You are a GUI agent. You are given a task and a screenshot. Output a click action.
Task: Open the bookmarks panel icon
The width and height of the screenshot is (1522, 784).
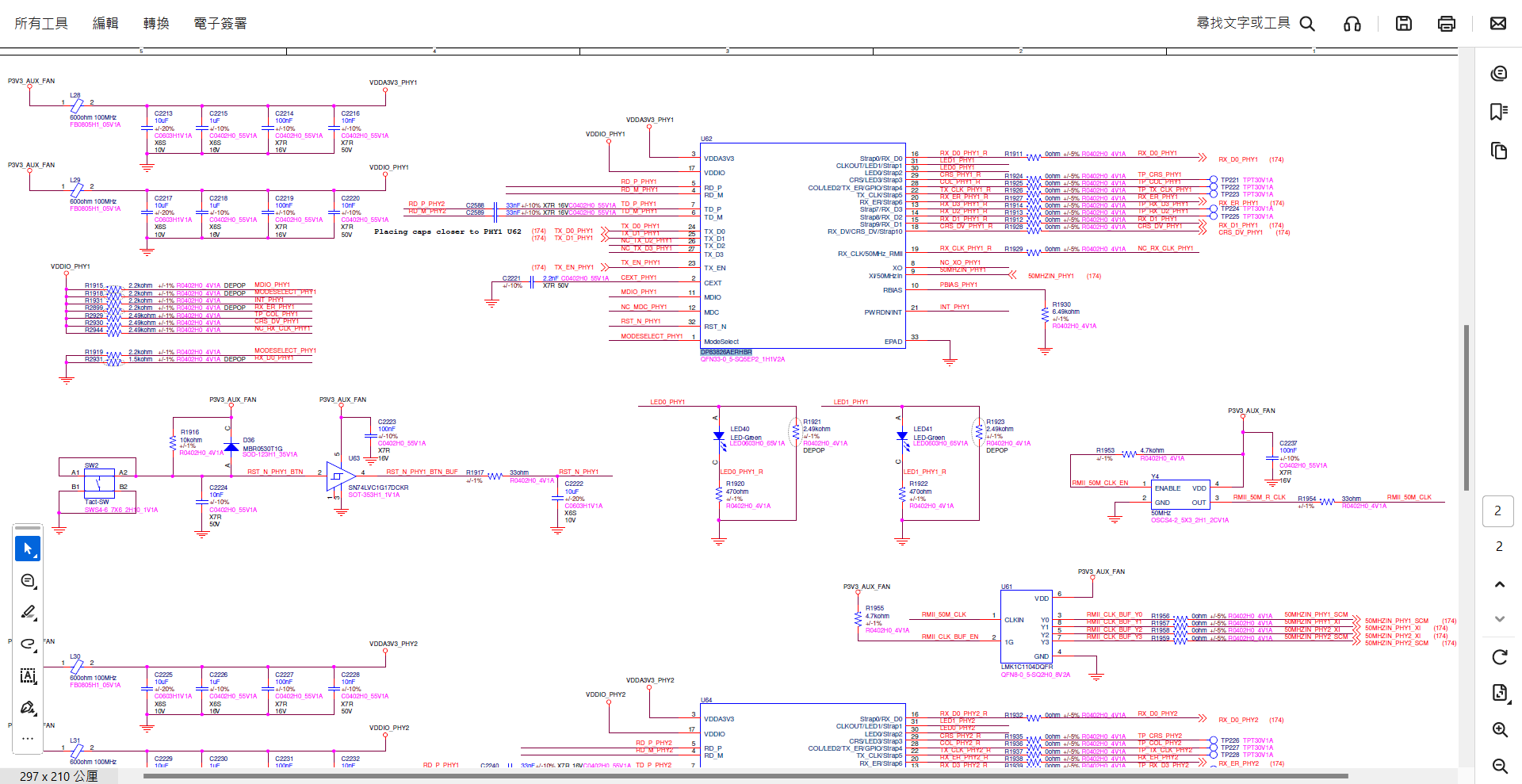pos(1498,112)
